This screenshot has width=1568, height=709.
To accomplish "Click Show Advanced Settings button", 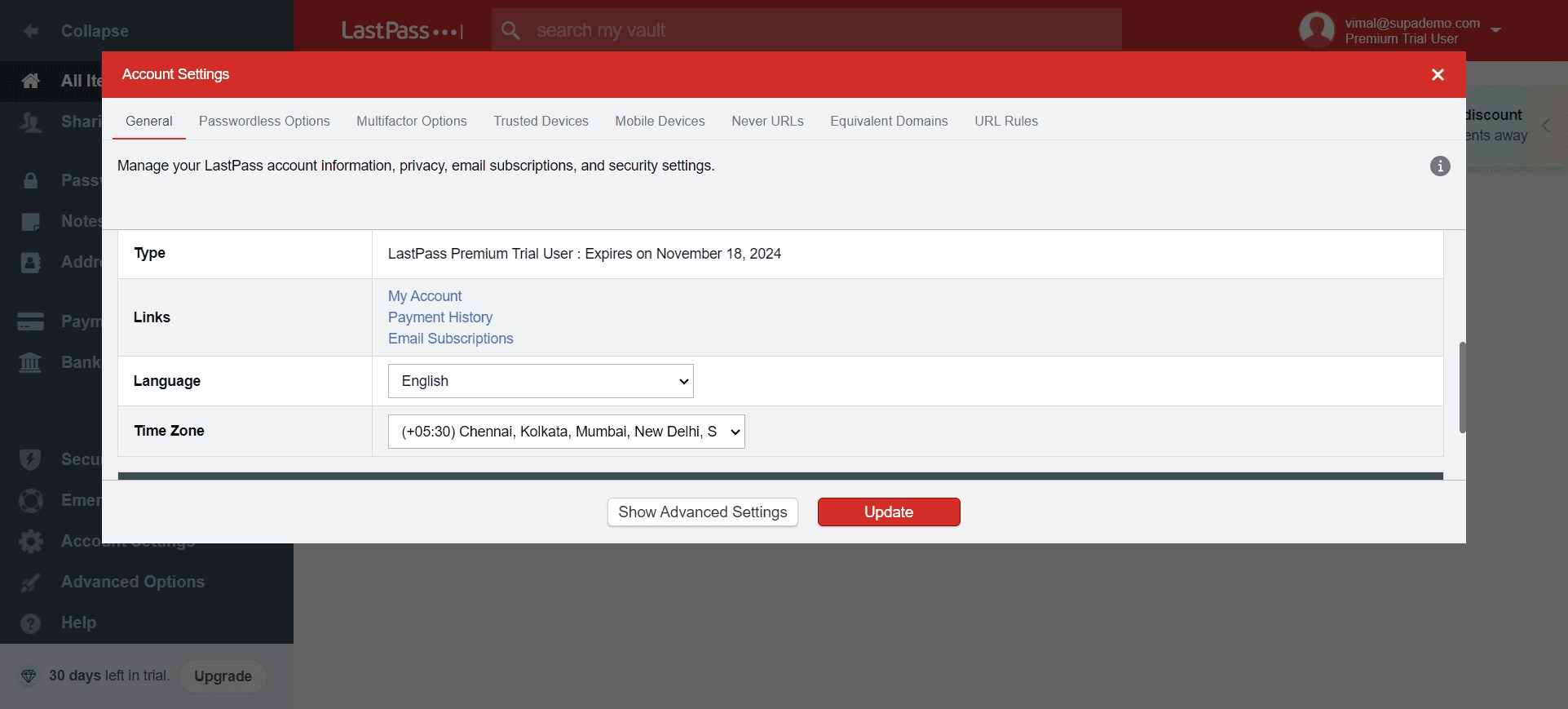I will (703, 512).
